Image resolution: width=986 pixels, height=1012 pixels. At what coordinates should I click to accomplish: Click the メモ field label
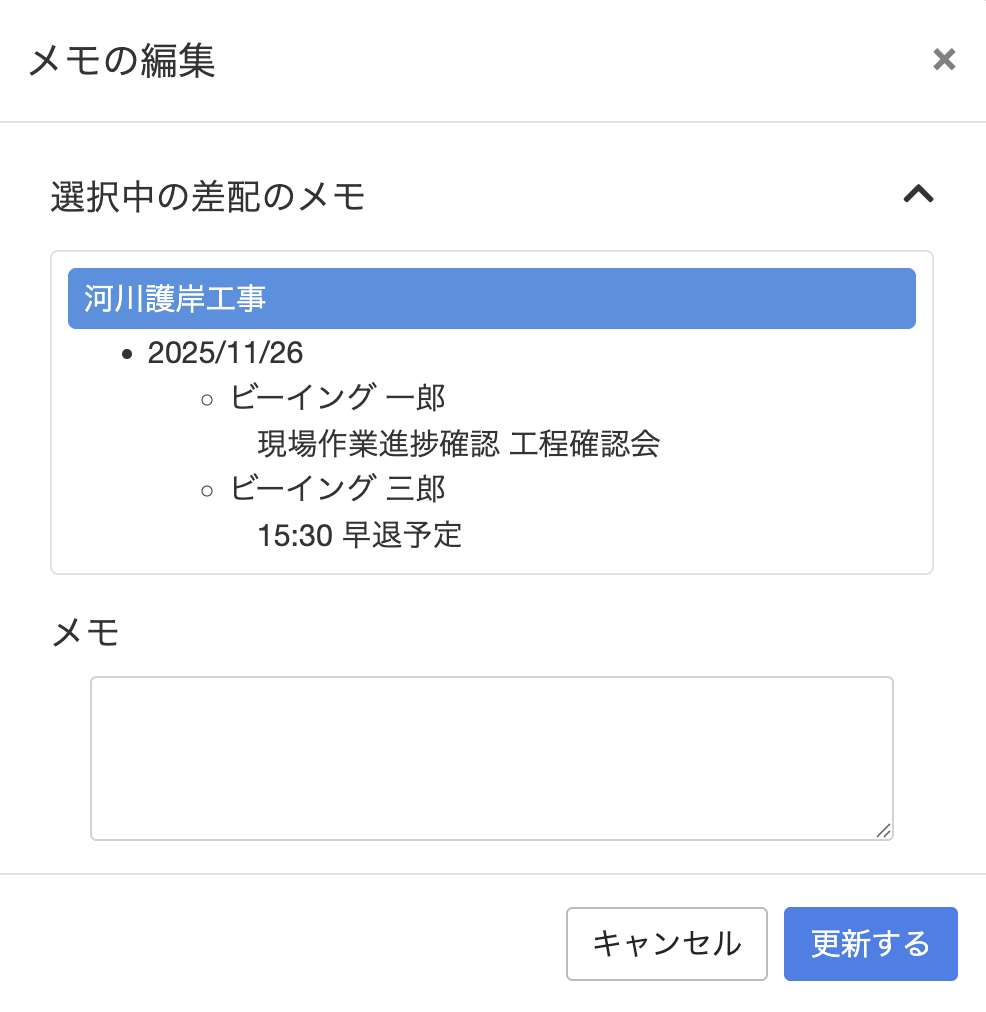point(85,632)
